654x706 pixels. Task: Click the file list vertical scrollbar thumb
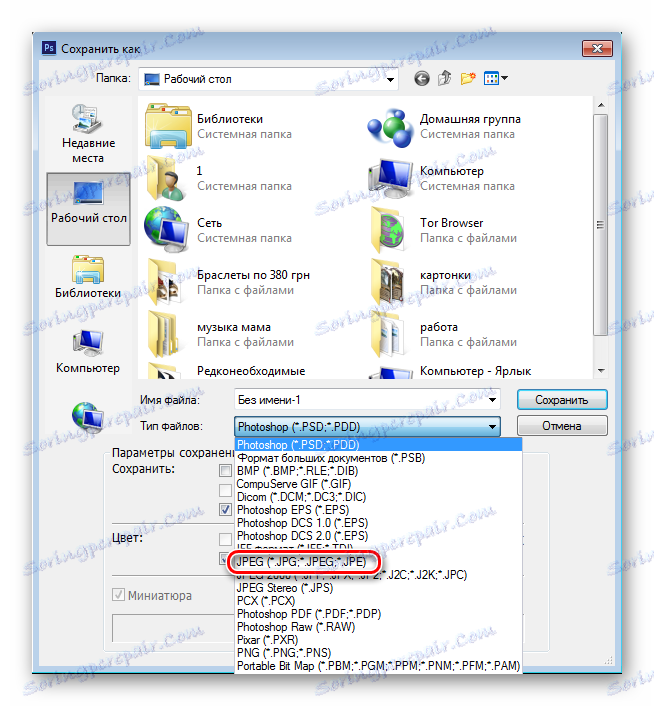[x=600, y=225]
